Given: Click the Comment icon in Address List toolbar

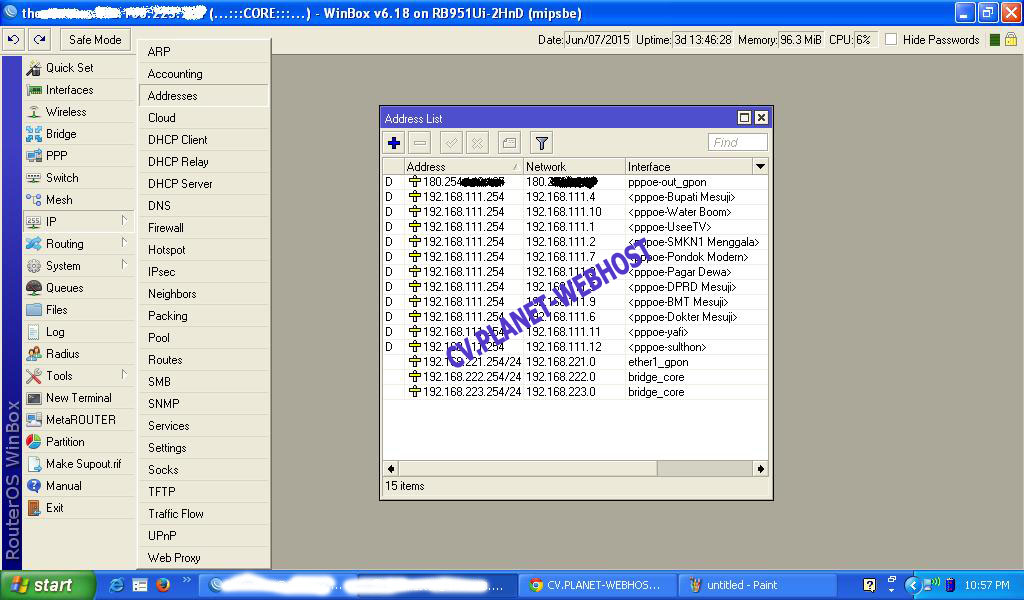Looking at the screenshot, I should [x=509, y=143].
